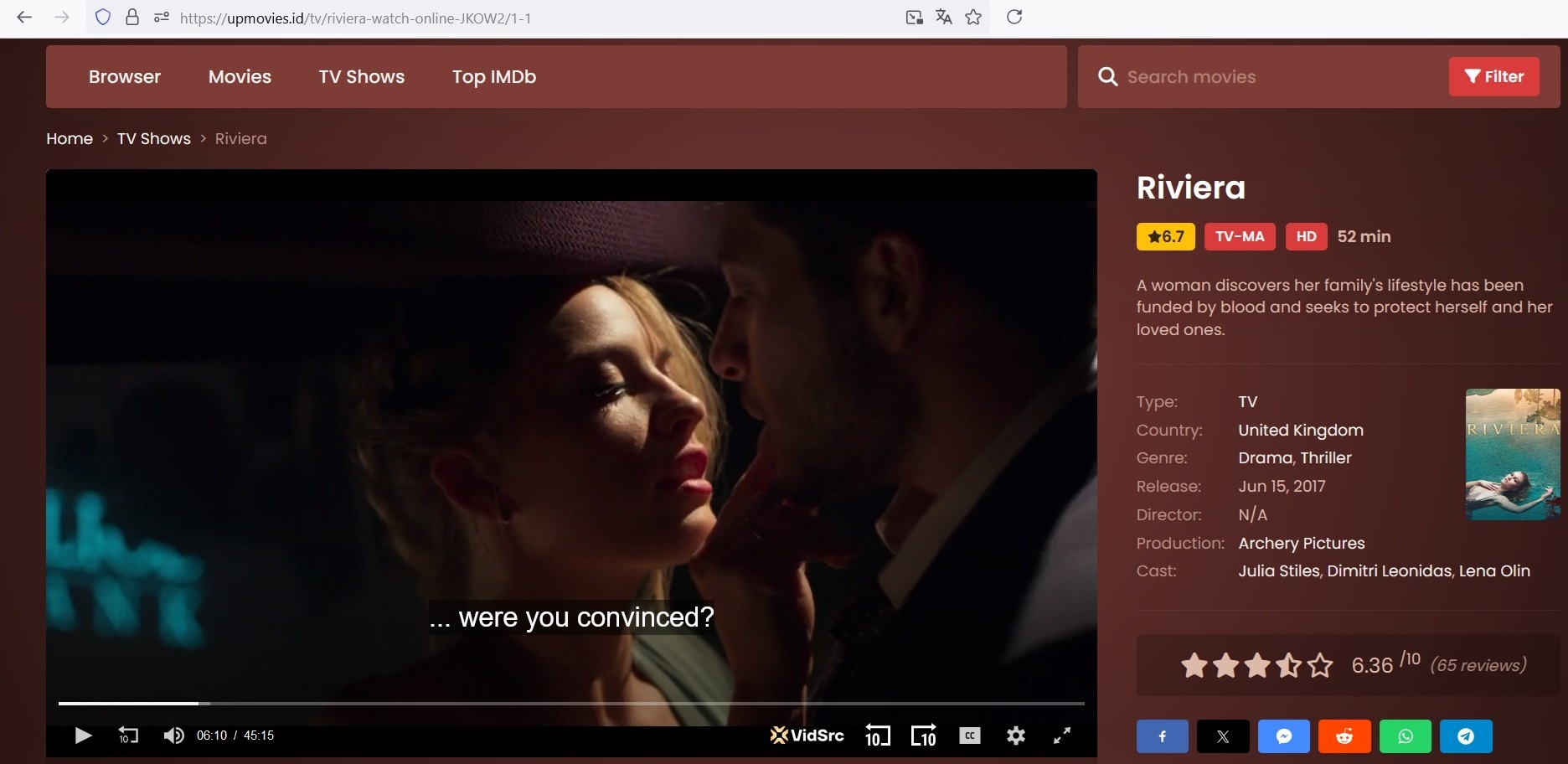Open the Browser menu item
The image size is (1568, 764).
(125, 77)
